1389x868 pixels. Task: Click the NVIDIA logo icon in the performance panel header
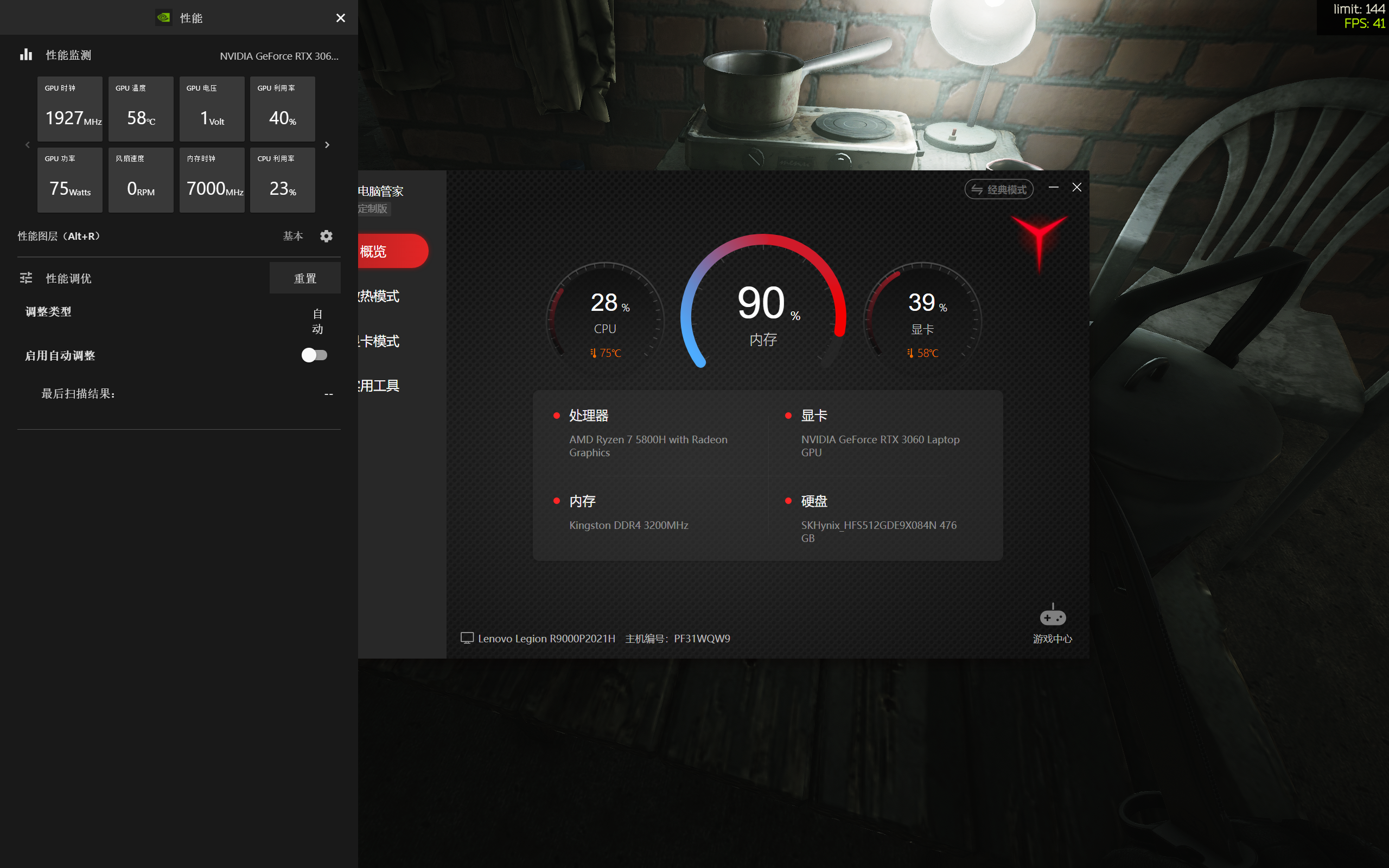pyautogui.click(x=163, y=17)
